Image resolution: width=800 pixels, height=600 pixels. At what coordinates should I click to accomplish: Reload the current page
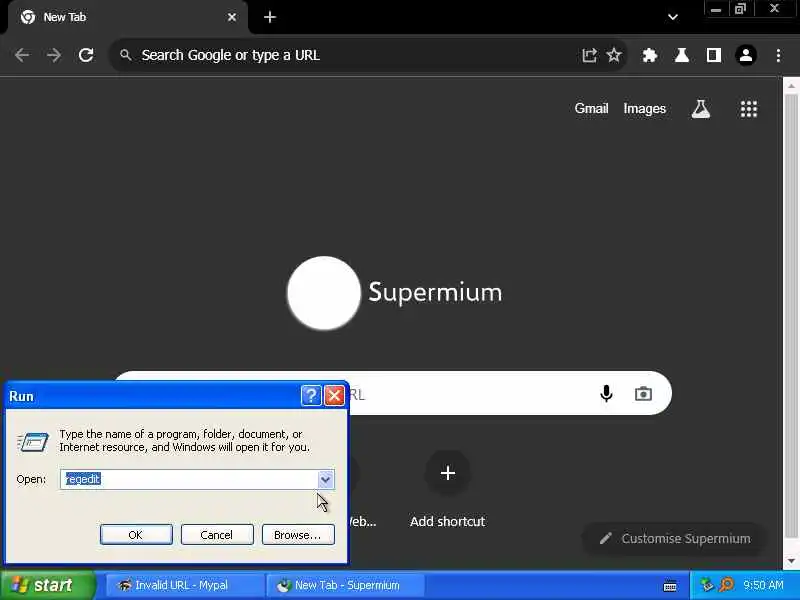click(86, 55)
